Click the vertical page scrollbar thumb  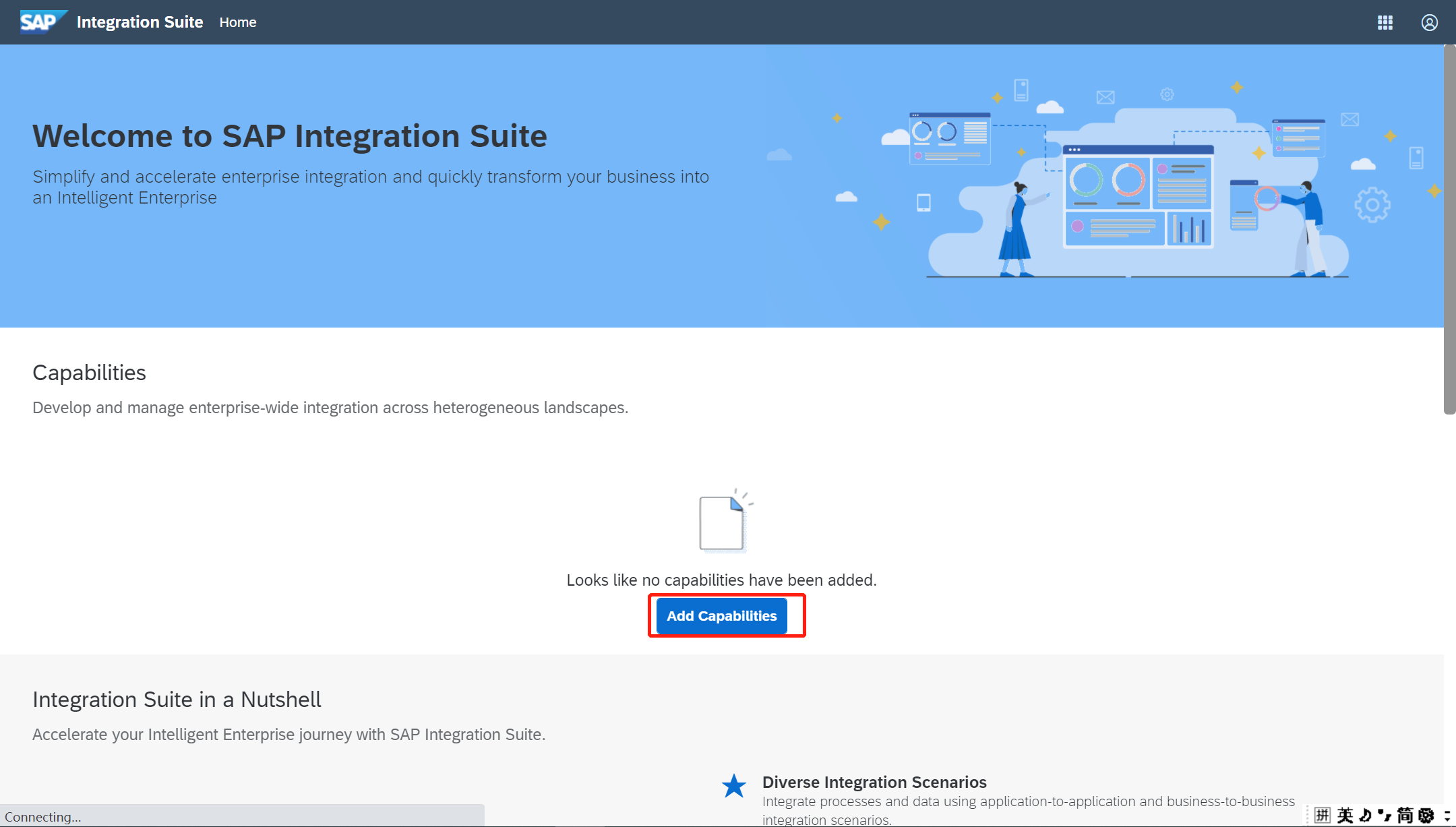coord(1450,229)
